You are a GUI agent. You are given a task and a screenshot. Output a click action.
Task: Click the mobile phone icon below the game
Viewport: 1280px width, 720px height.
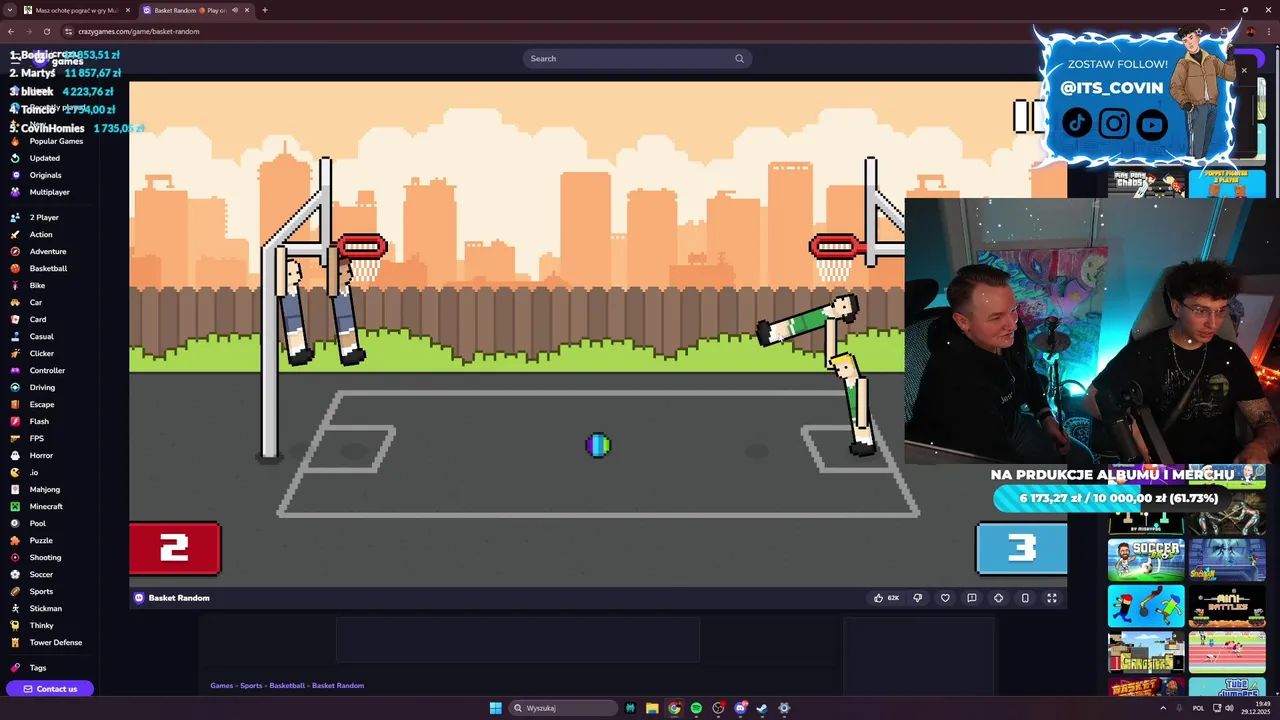pos(1025,598)
